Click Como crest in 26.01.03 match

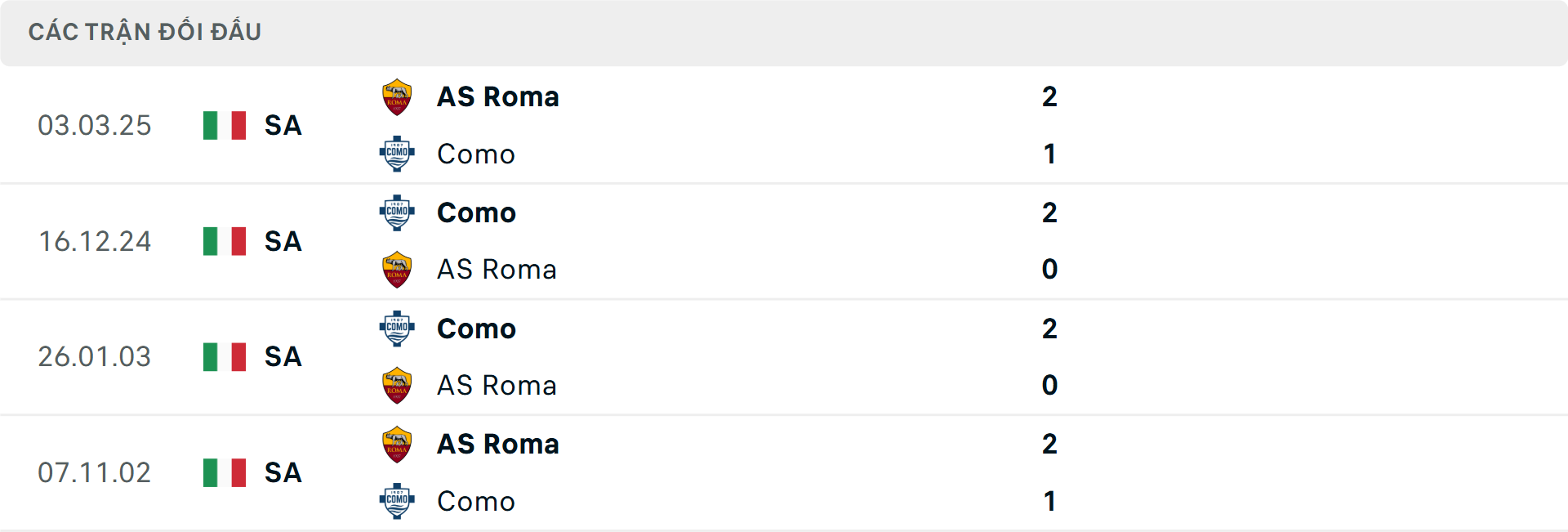(397, 329)
